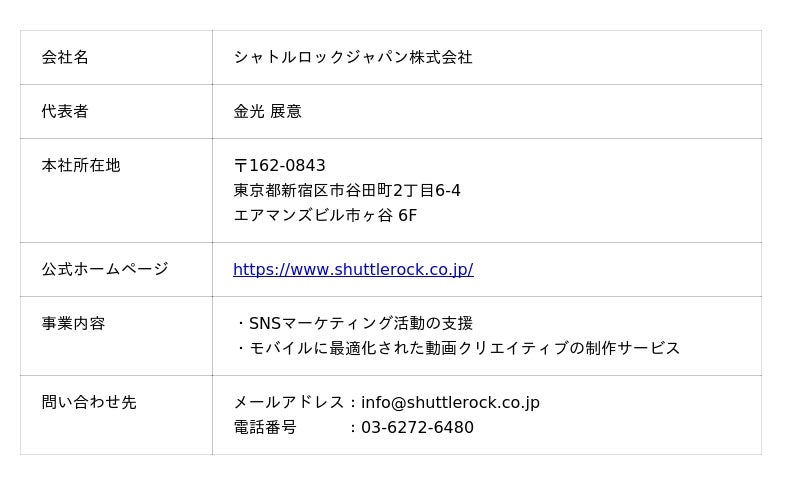The width and height of the screenshot is (800, 485).
Task: Click the 会社名 row label
Action: click(x=65, y=57)
